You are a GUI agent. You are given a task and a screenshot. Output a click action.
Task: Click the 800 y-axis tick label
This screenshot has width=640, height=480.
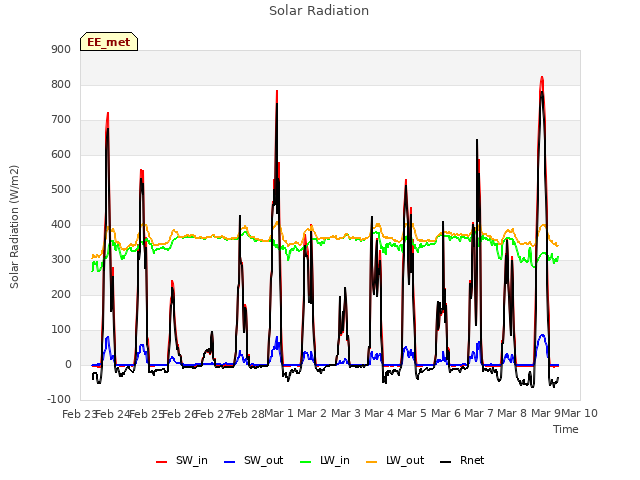click(x=61, y=84)
